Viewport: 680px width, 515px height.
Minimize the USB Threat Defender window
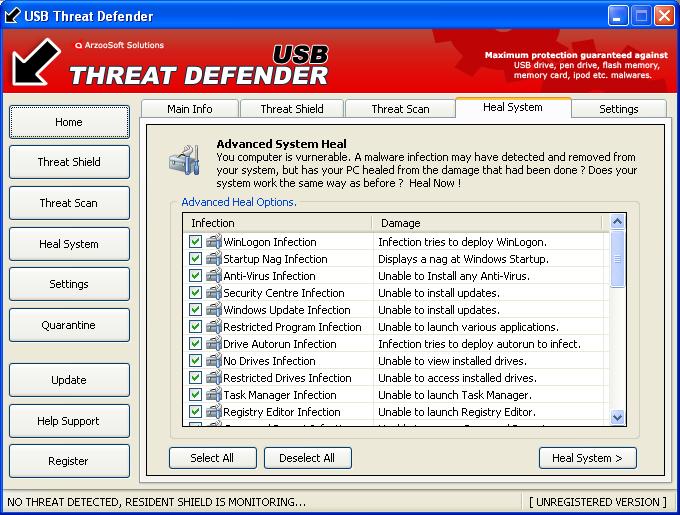(618, 16)
